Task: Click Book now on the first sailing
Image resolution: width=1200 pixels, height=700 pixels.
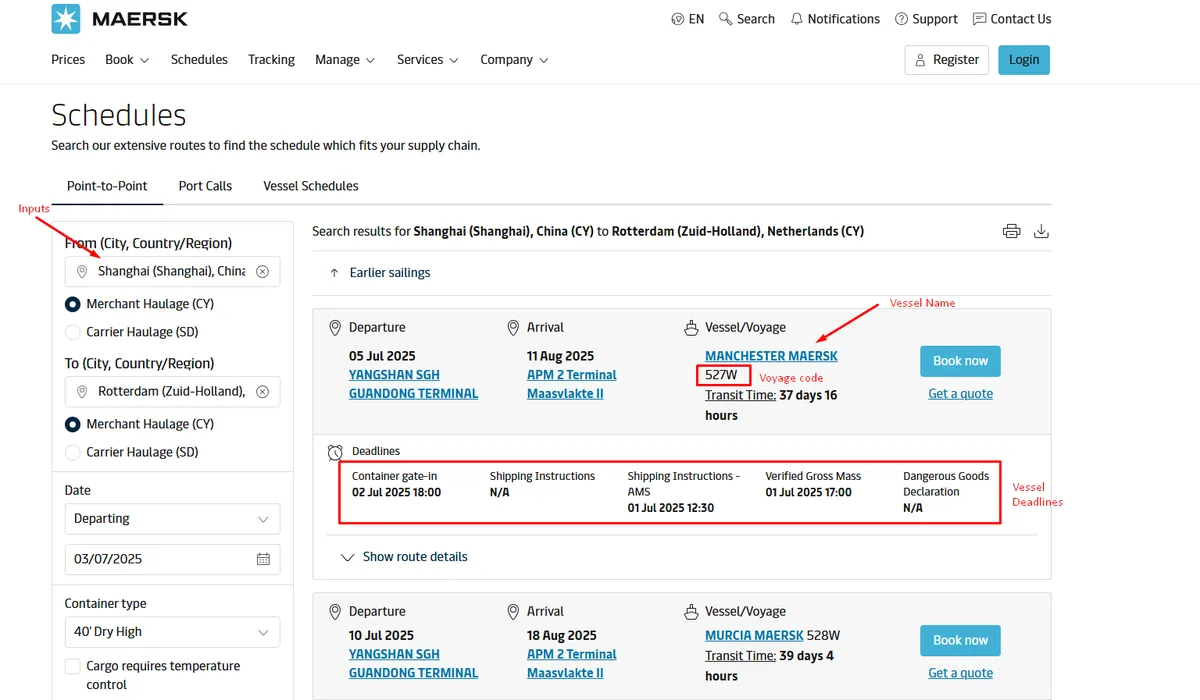Action: tap(959, 360)
